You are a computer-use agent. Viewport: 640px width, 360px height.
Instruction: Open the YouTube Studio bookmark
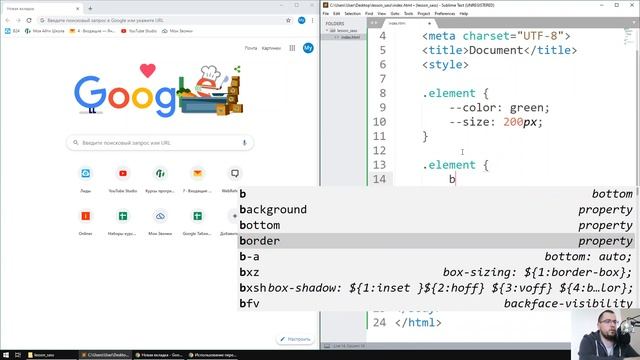[140, 31]
